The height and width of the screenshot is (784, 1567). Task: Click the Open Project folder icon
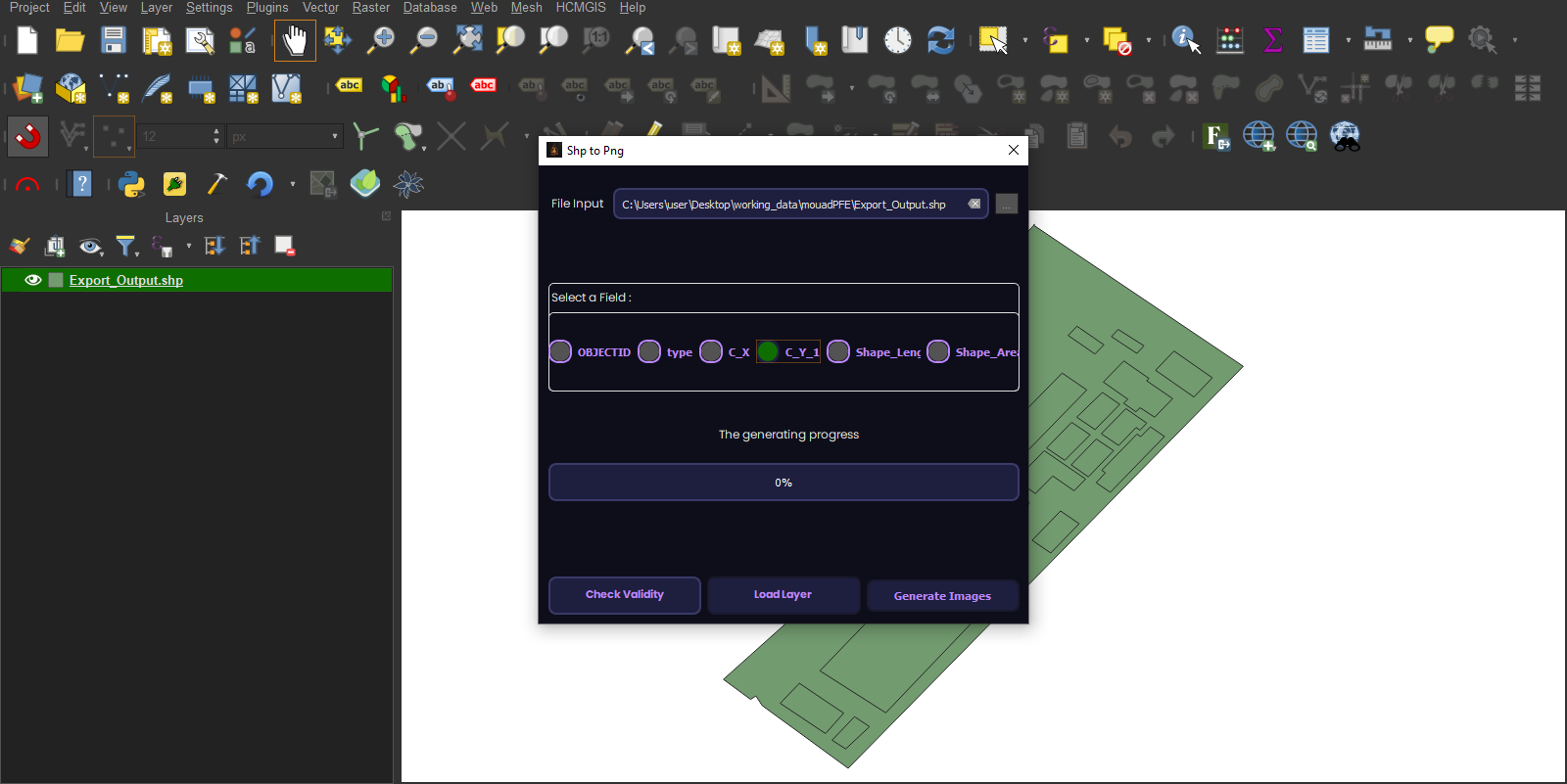(70, 40)
